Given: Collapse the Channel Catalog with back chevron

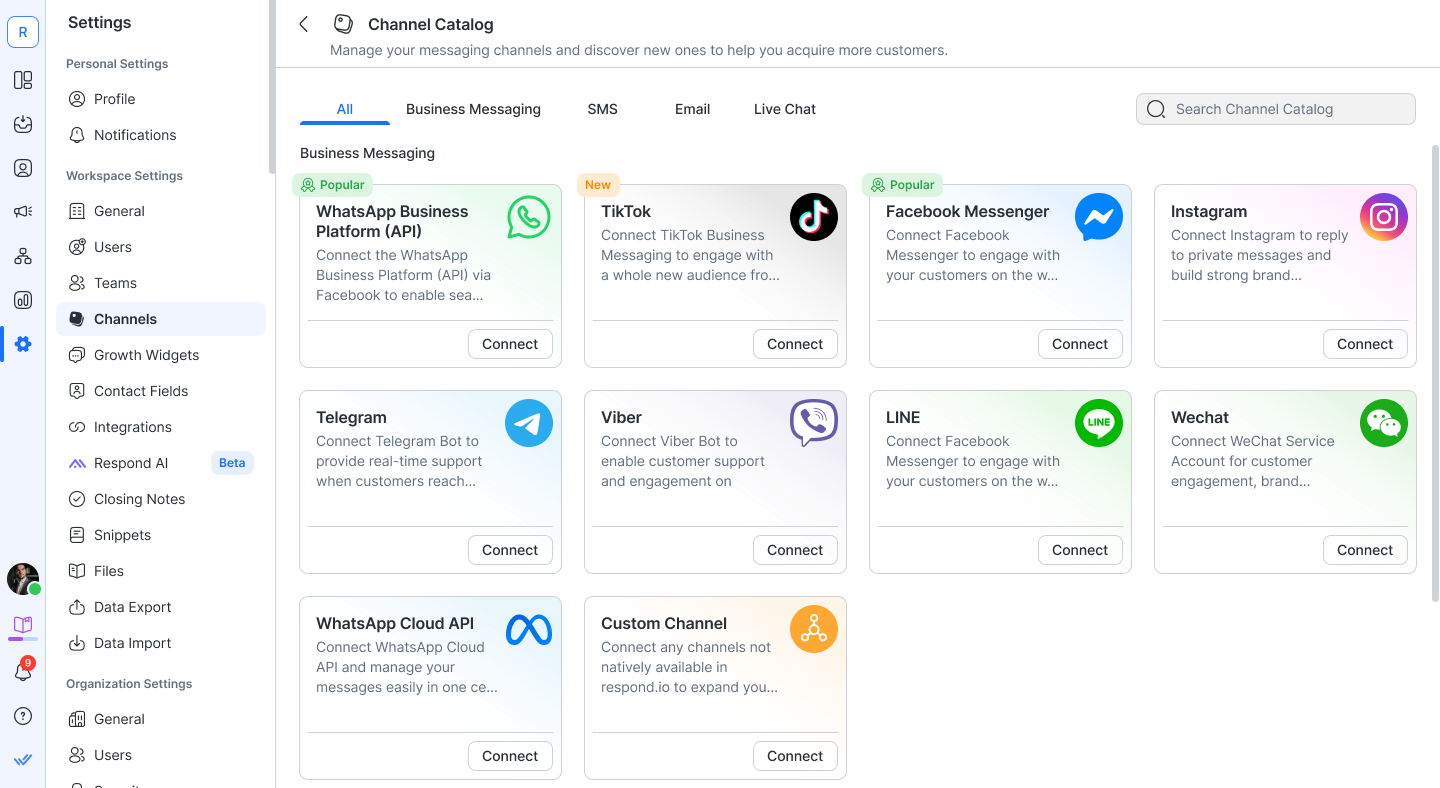Looking at the screenshot, I should coord(303,24).
